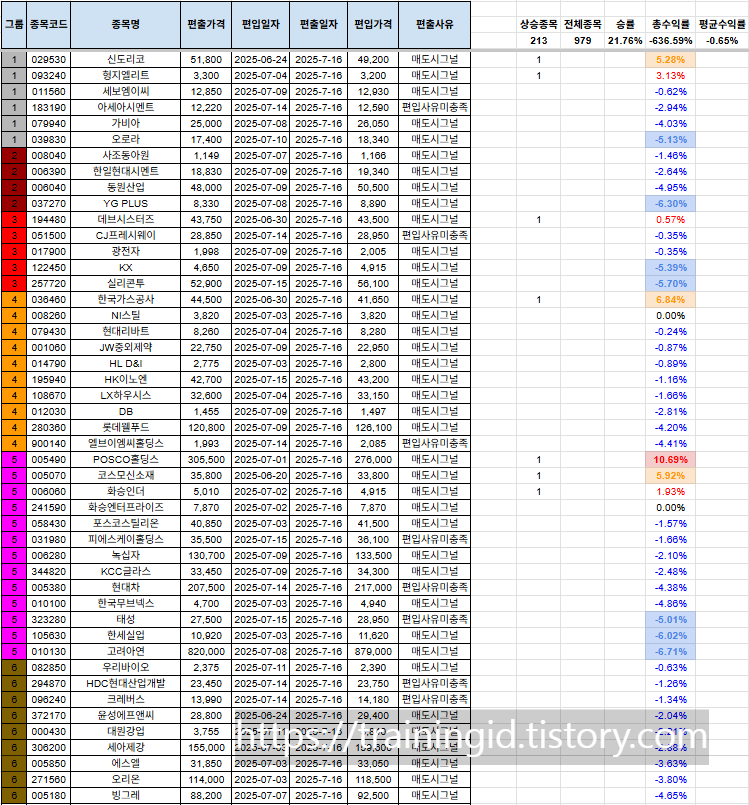
Task: Select the red-highlighted 10.69% cell
Action: (x=670, y=459)
